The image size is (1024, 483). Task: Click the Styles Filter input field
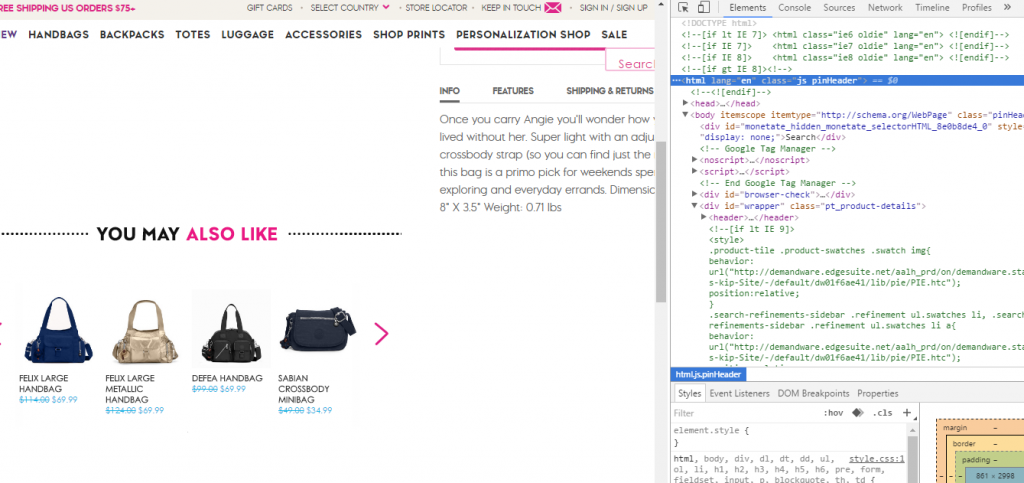[744, 413]
